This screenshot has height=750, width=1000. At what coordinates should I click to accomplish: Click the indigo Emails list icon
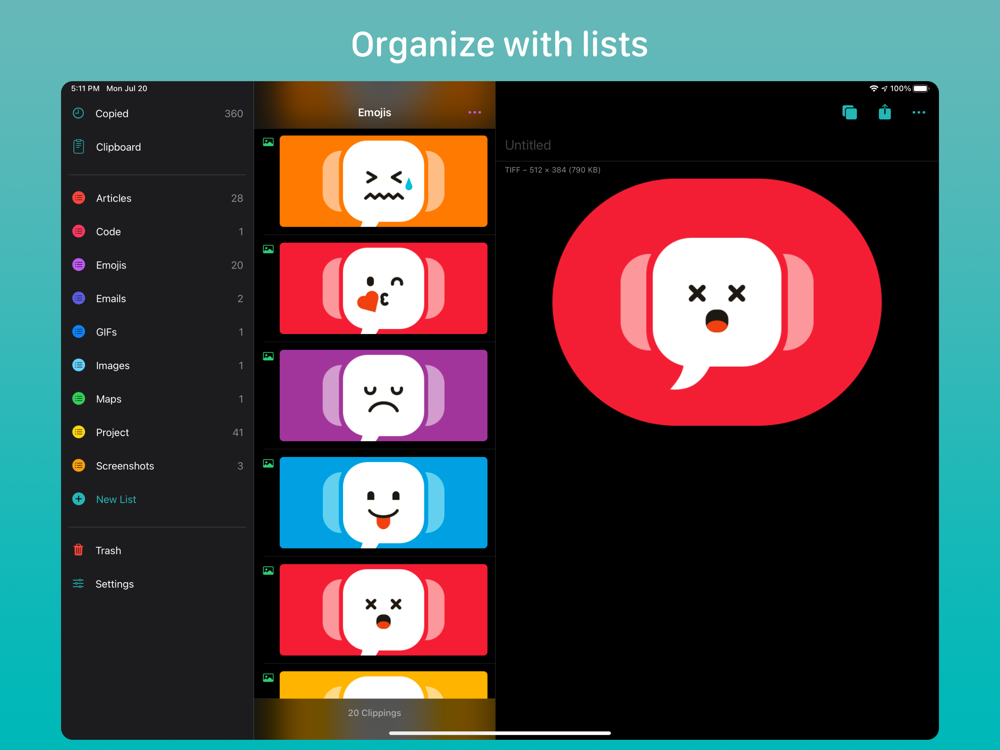coord(78,298)
